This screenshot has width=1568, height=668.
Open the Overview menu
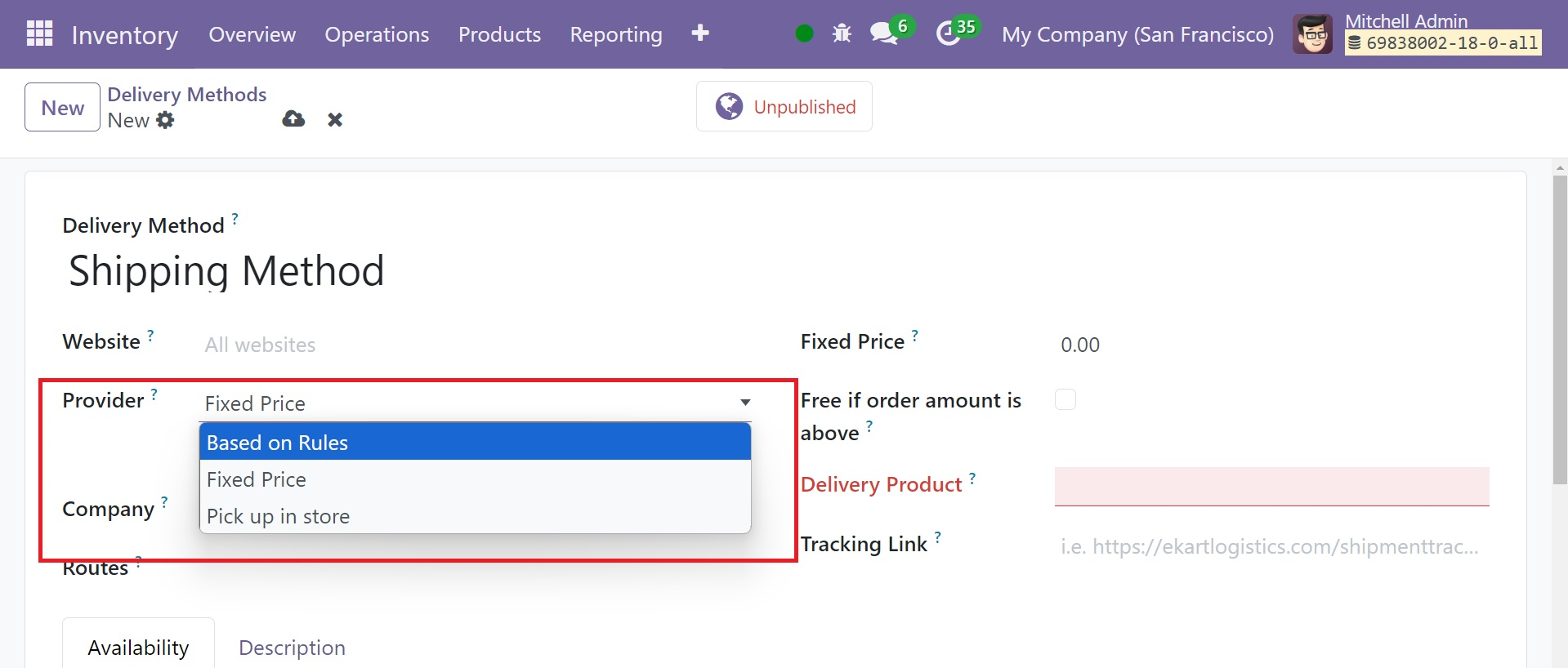pyautogui.click(x=252, y=34)
